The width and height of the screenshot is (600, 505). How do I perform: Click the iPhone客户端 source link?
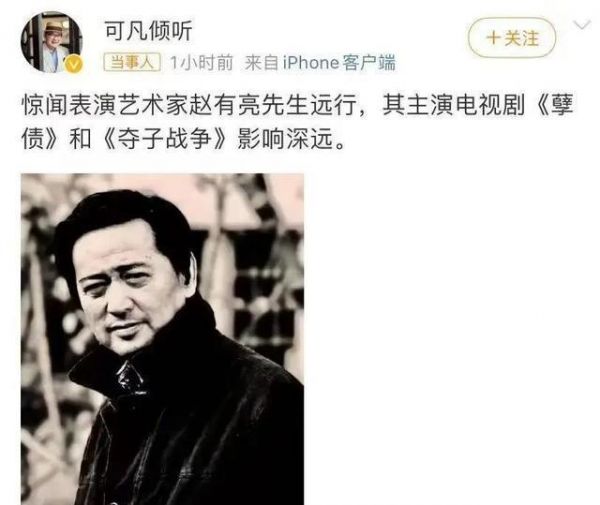[339, 63]
